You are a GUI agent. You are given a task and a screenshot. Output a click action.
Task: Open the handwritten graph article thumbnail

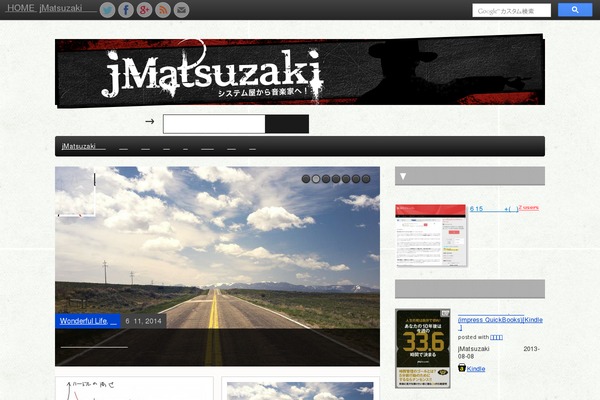134,389
